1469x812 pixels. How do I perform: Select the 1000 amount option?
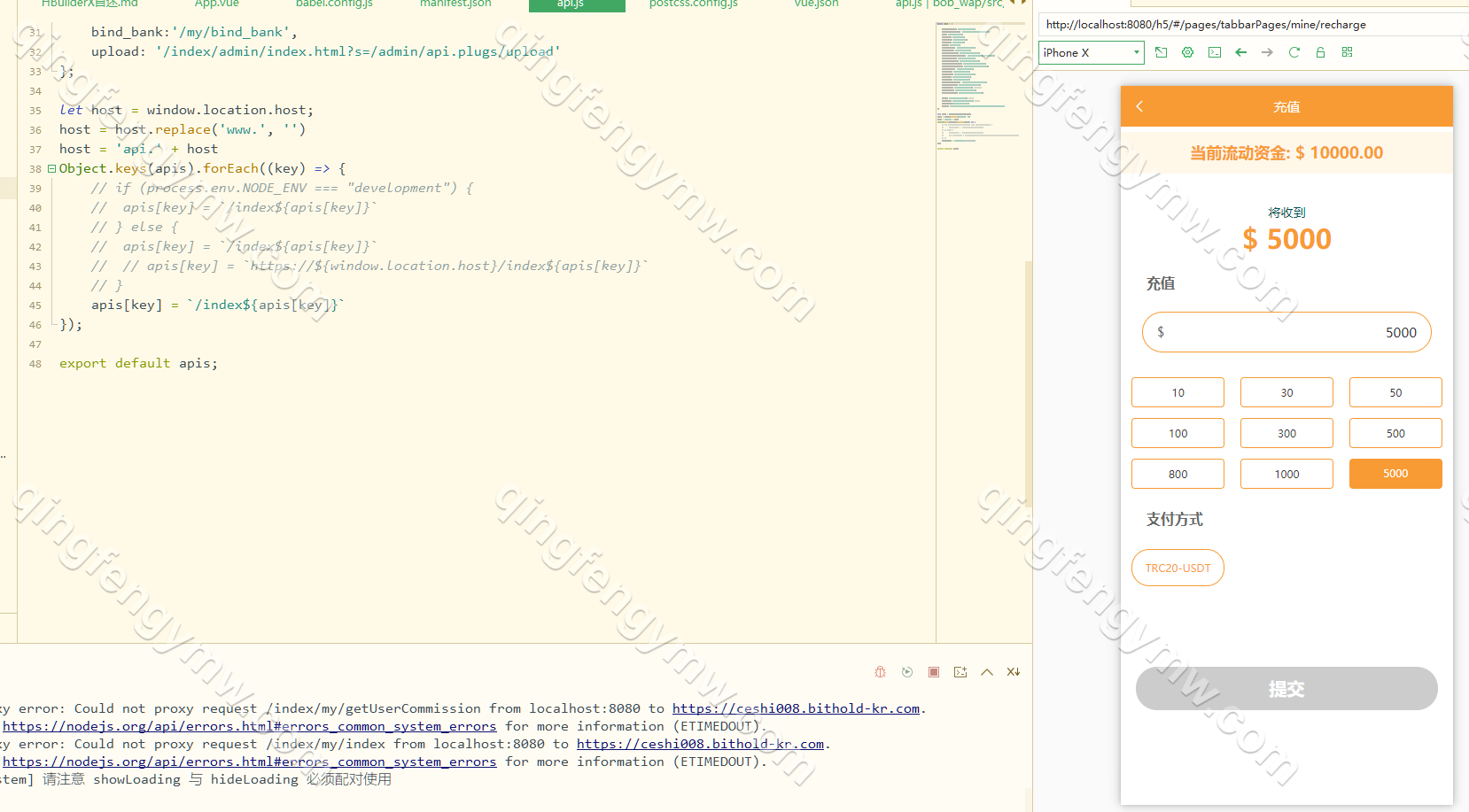(x=1286, y=474)
